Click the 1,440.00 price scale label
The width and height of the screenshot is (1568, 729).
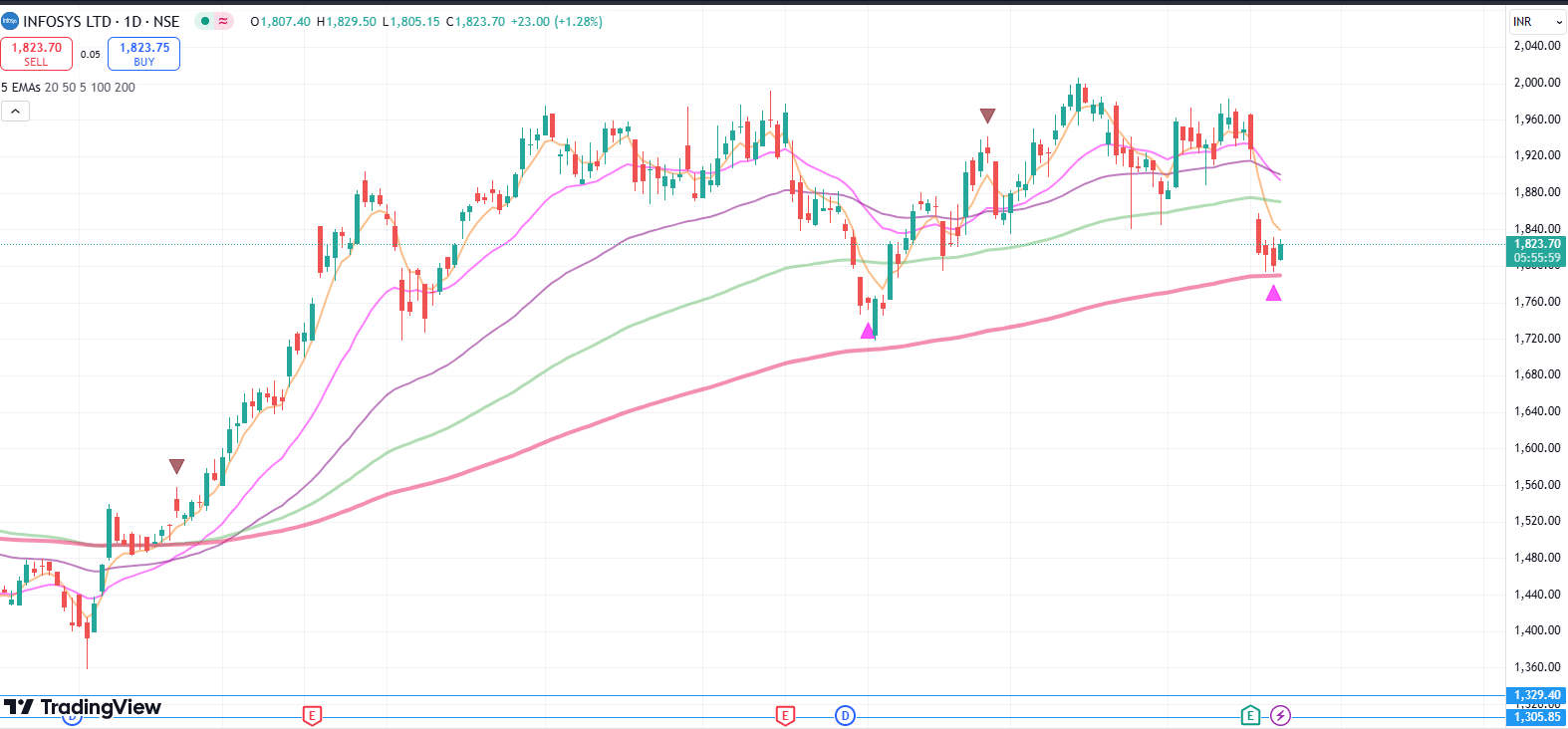tap(1537, 595)
